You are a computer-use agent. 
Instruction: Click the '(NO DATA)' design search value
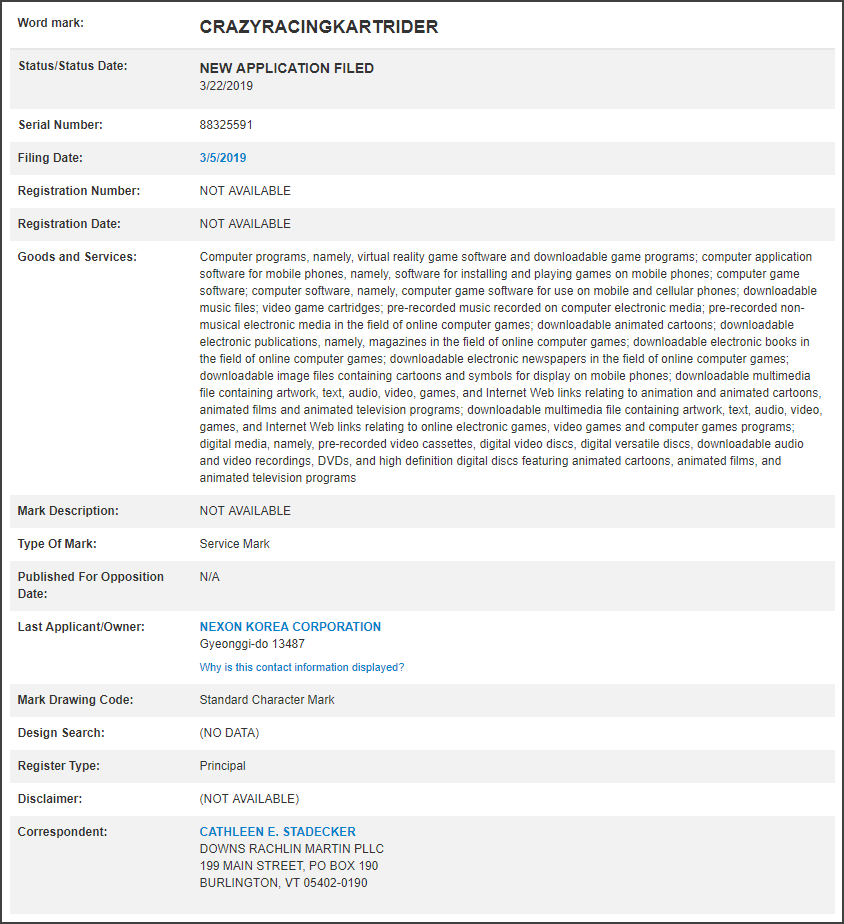229,733
